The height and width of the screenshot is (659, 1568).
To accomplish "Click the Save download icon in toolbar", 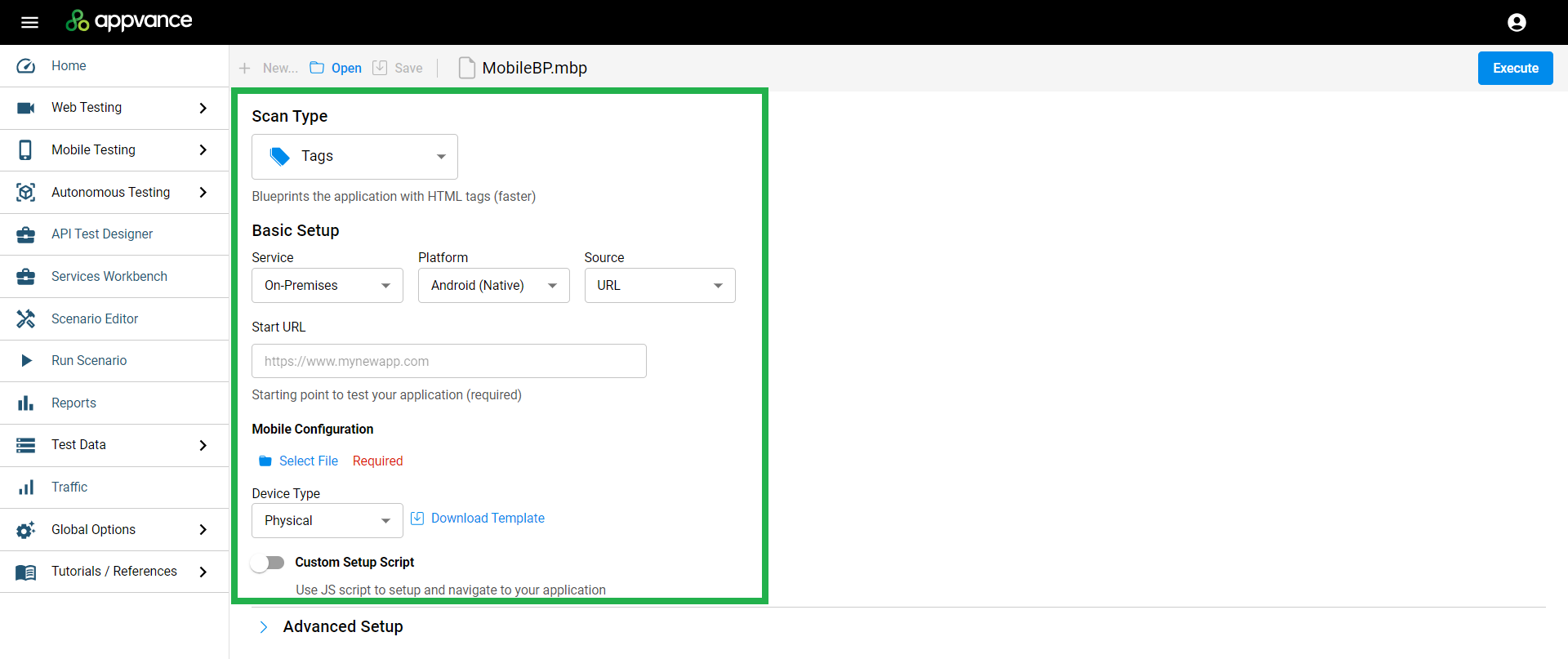I will (x=380, y=68).
